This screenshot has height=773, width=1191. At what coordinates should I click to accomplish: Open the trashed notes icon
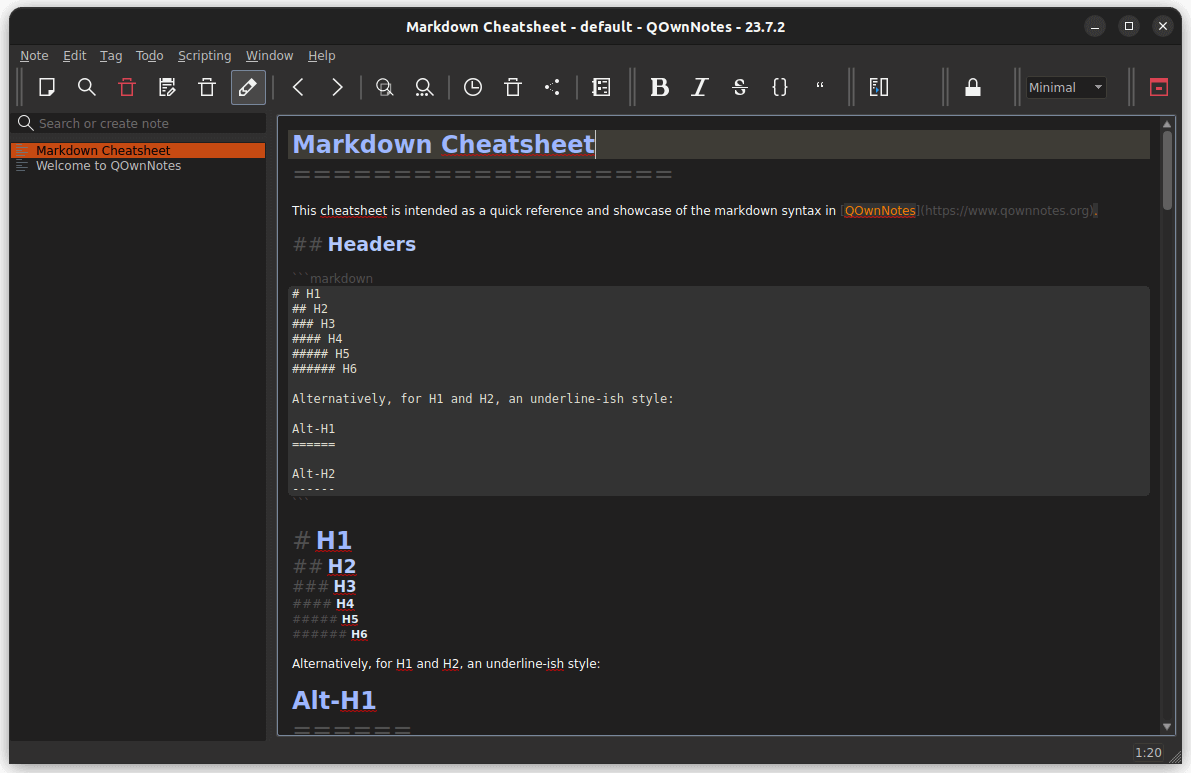coord(512,87)
